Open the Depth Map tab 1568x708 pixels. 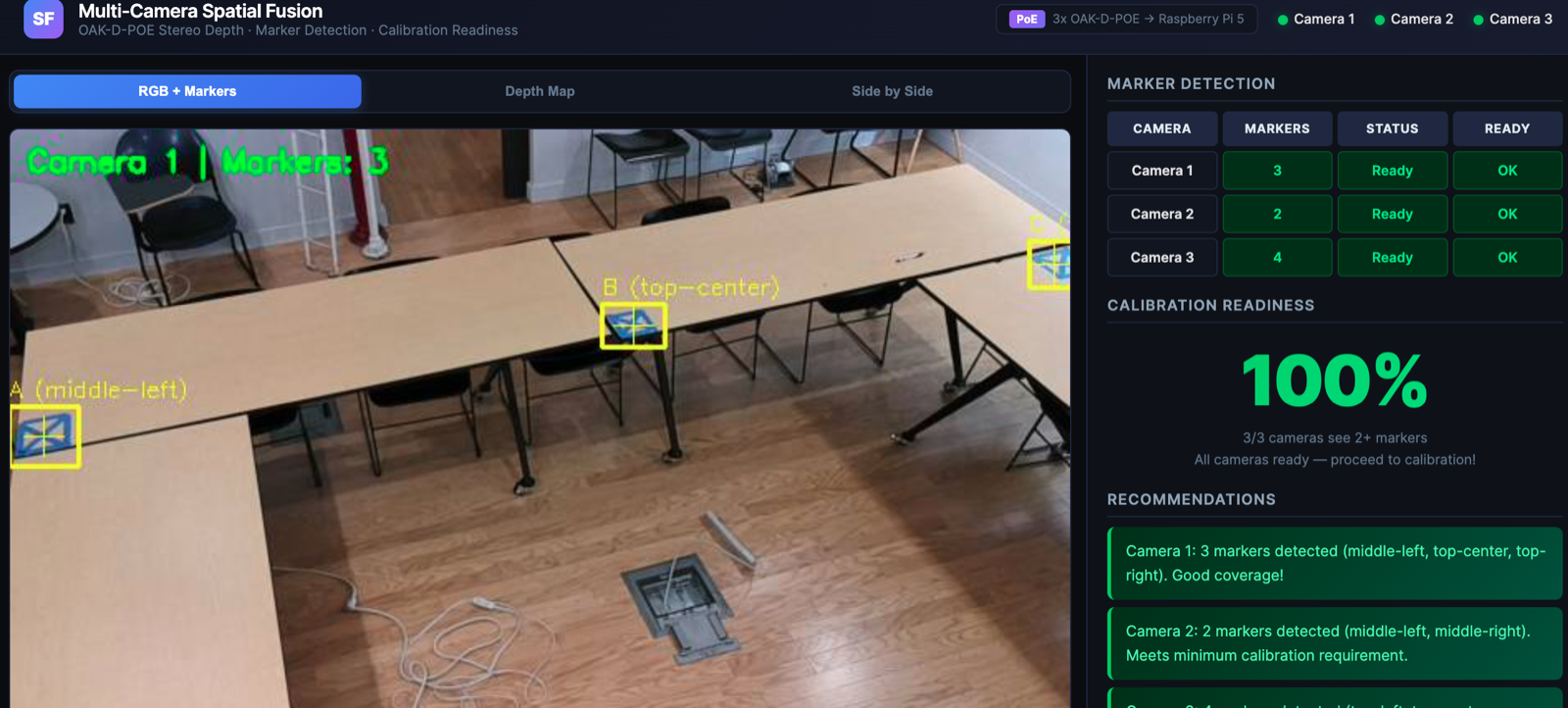coord(540,91)
